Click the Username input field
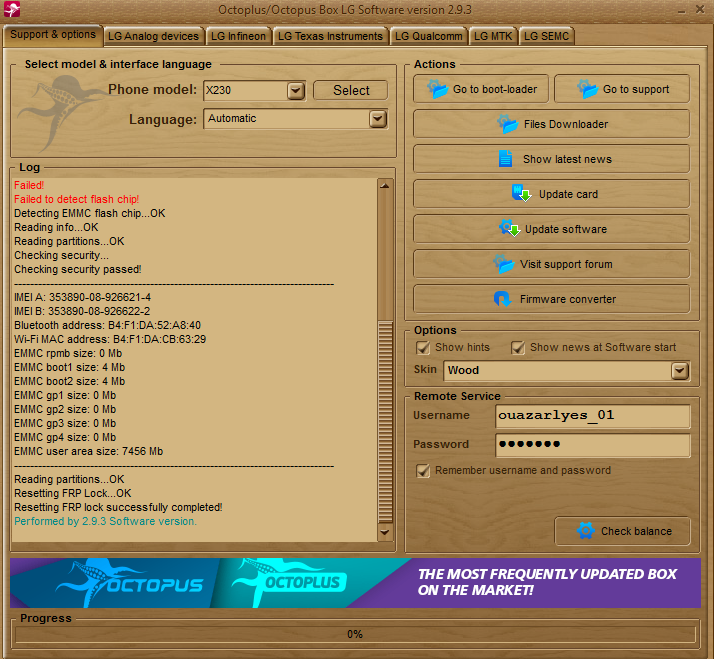 pyautogui.click(x=593, y=416)
